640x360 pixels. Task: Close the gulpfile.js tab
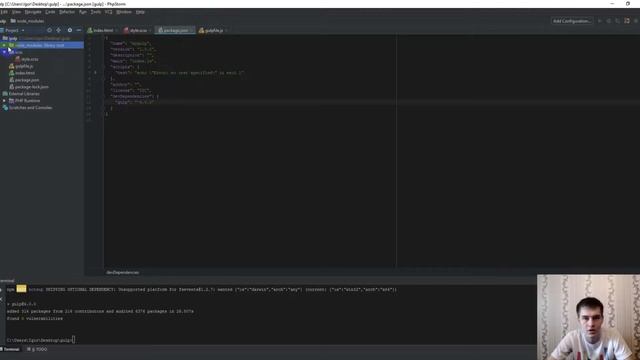tap(226, 31)
